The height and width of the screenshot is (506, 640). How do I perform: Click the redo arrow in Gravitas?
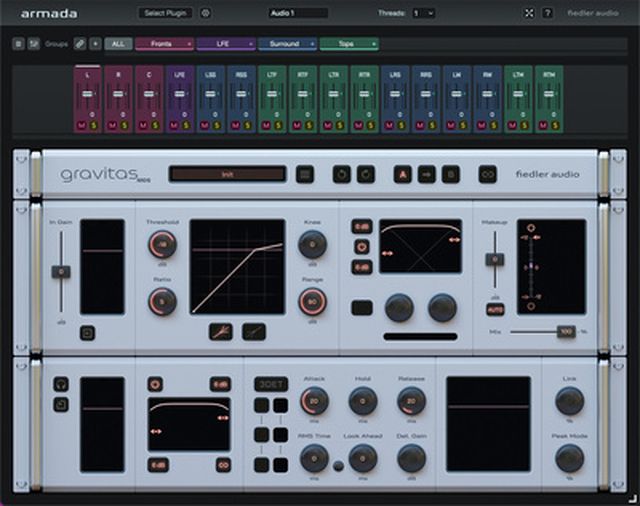point(366,175)
